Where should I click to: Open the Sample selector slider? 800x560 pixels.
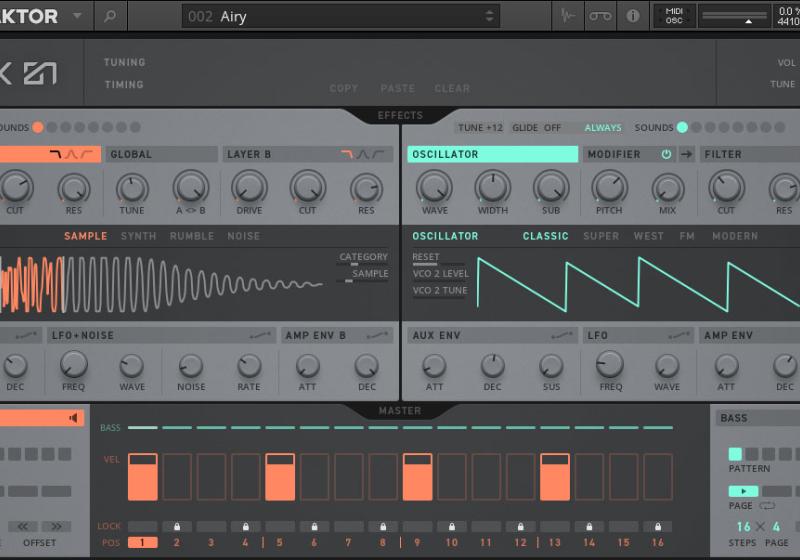click(x=363, y=275)
